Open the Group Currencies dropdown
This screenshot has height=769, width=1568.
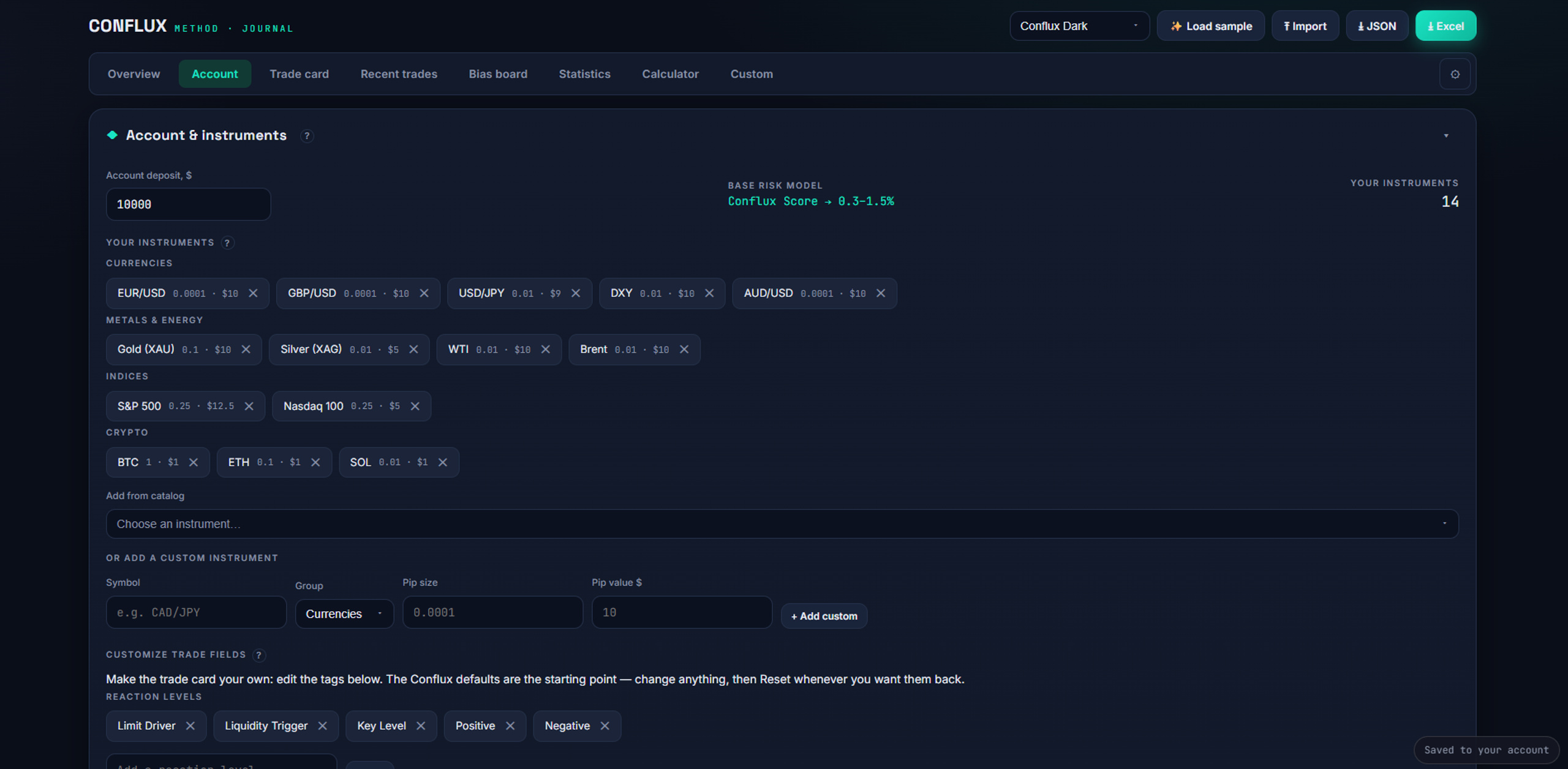344,613
